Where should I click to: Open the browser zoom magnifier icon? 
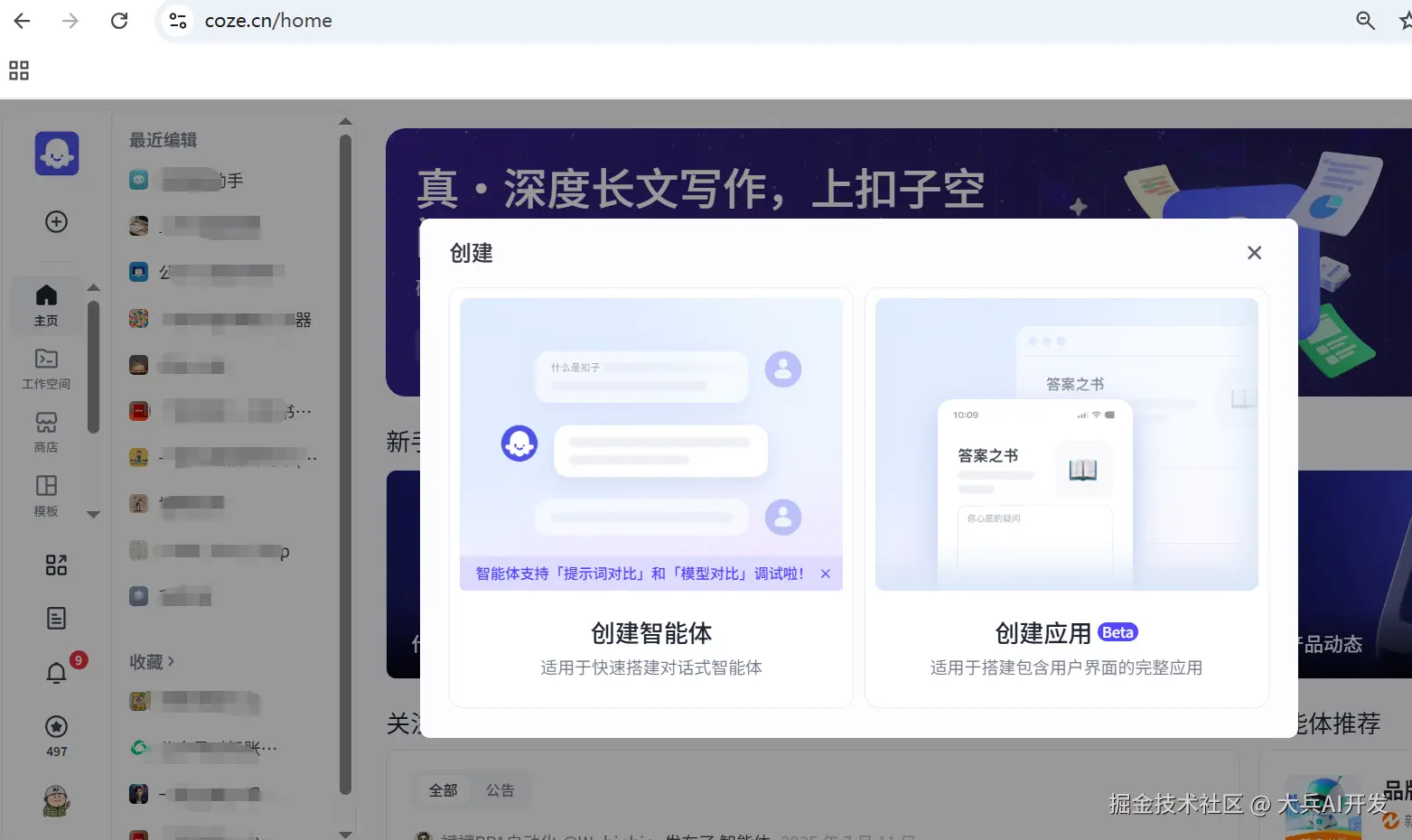click(1365, 21)
